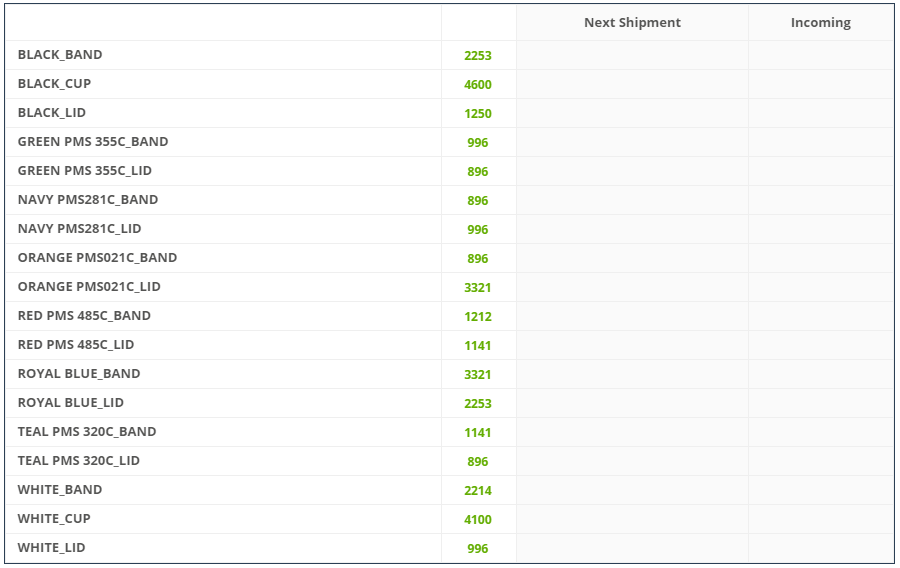Select NAVY PMS281C_BAND entry

click(x=88, y=200)
